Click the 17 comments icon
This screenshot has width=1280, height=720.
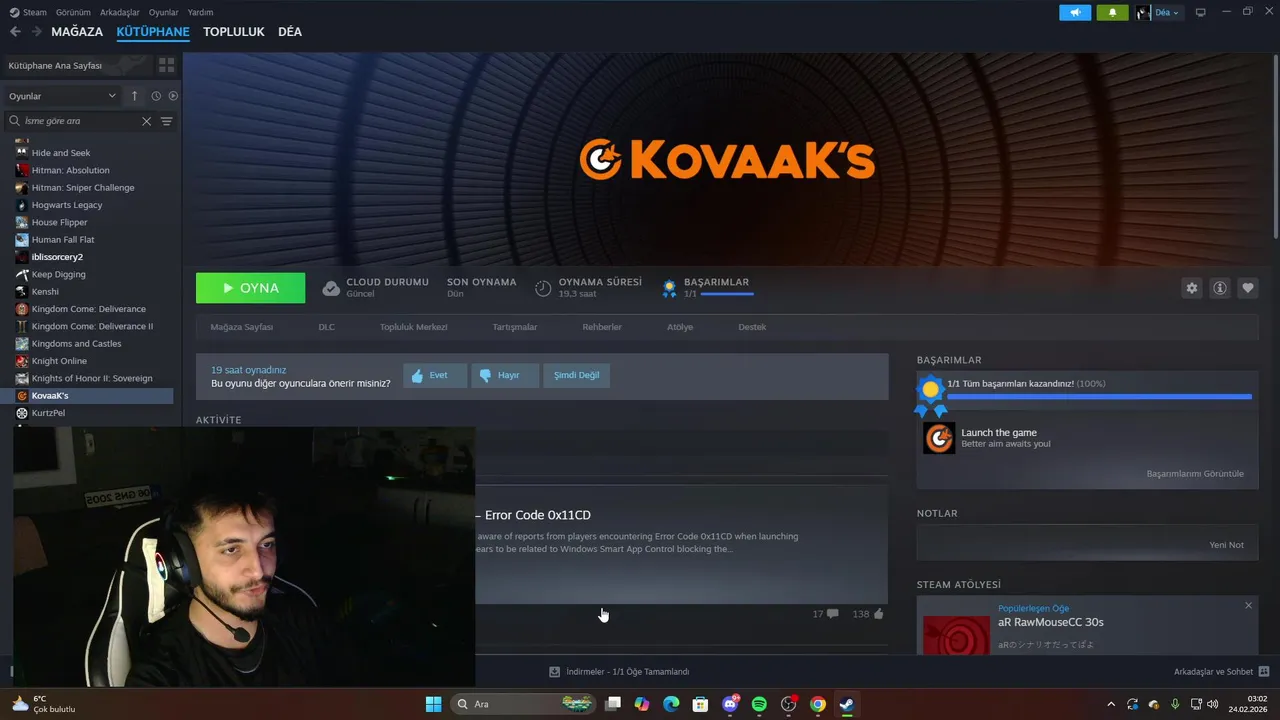coord(832,614)
